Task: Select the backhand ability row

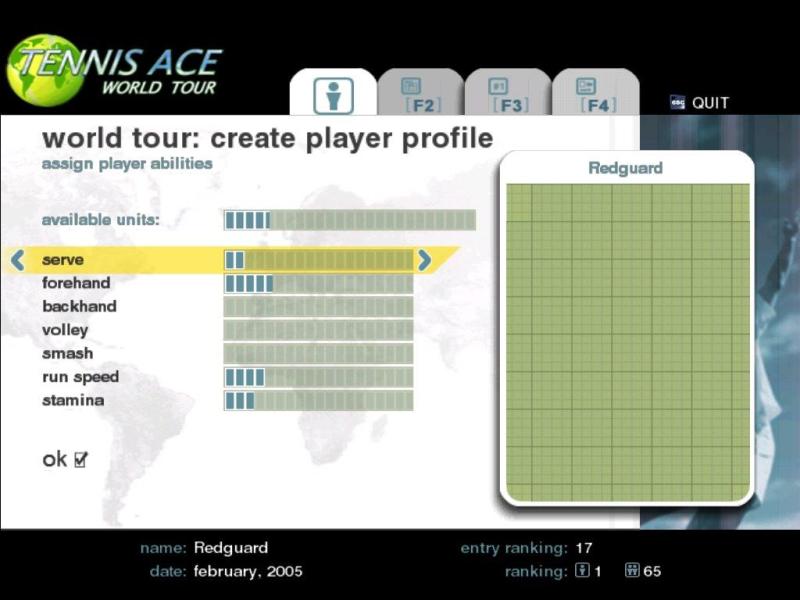Action: pos(79,307)
